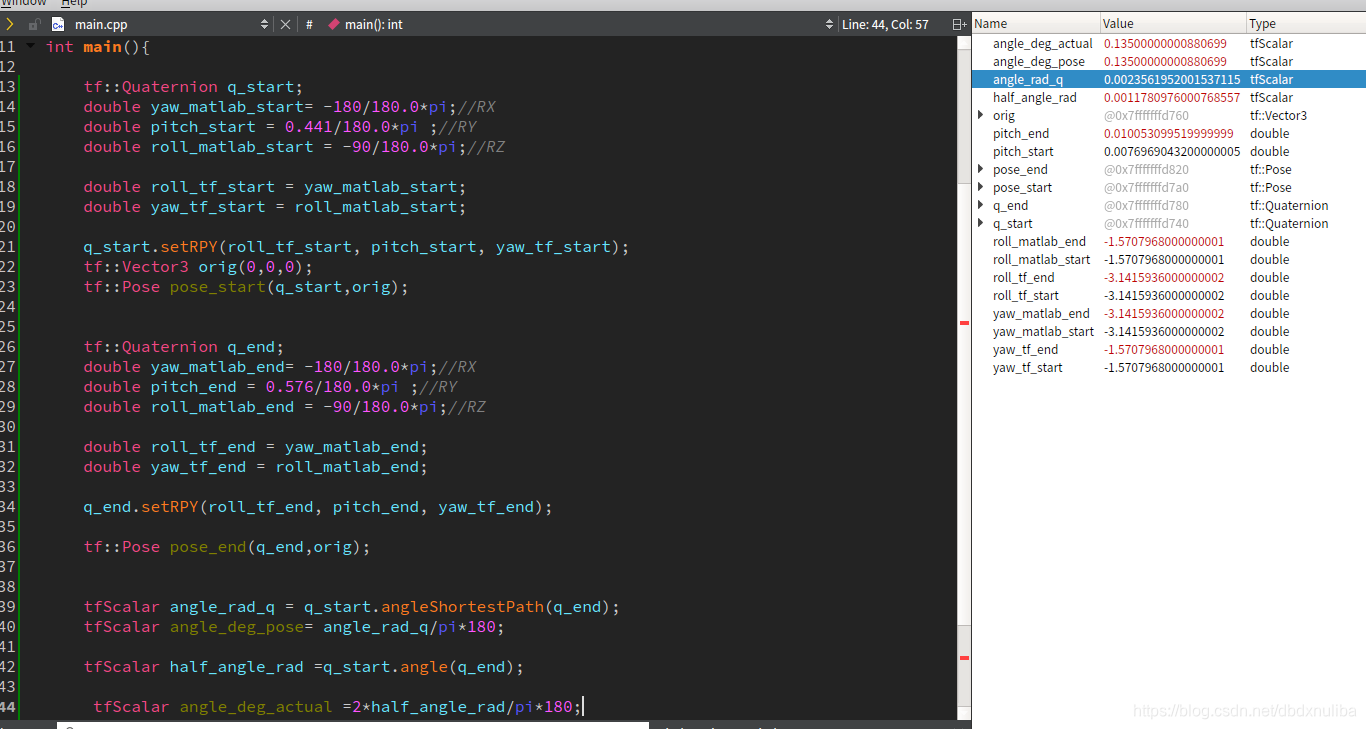
Task: Select the angle_rad_q variable row
Action: coord(1168,80)
